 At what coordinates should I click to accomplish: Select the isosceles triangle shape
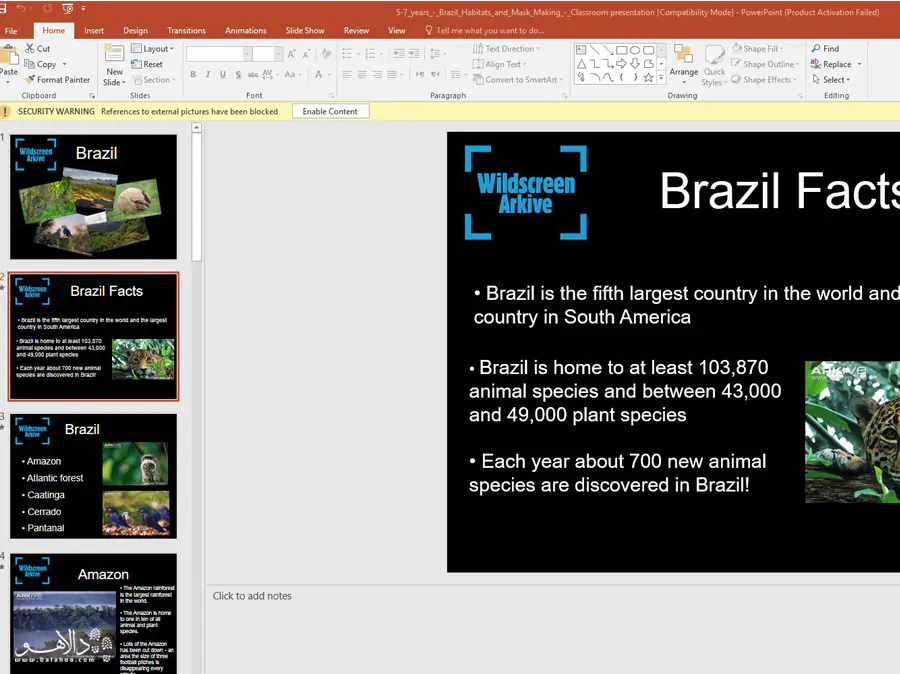[x=581, y=64]
